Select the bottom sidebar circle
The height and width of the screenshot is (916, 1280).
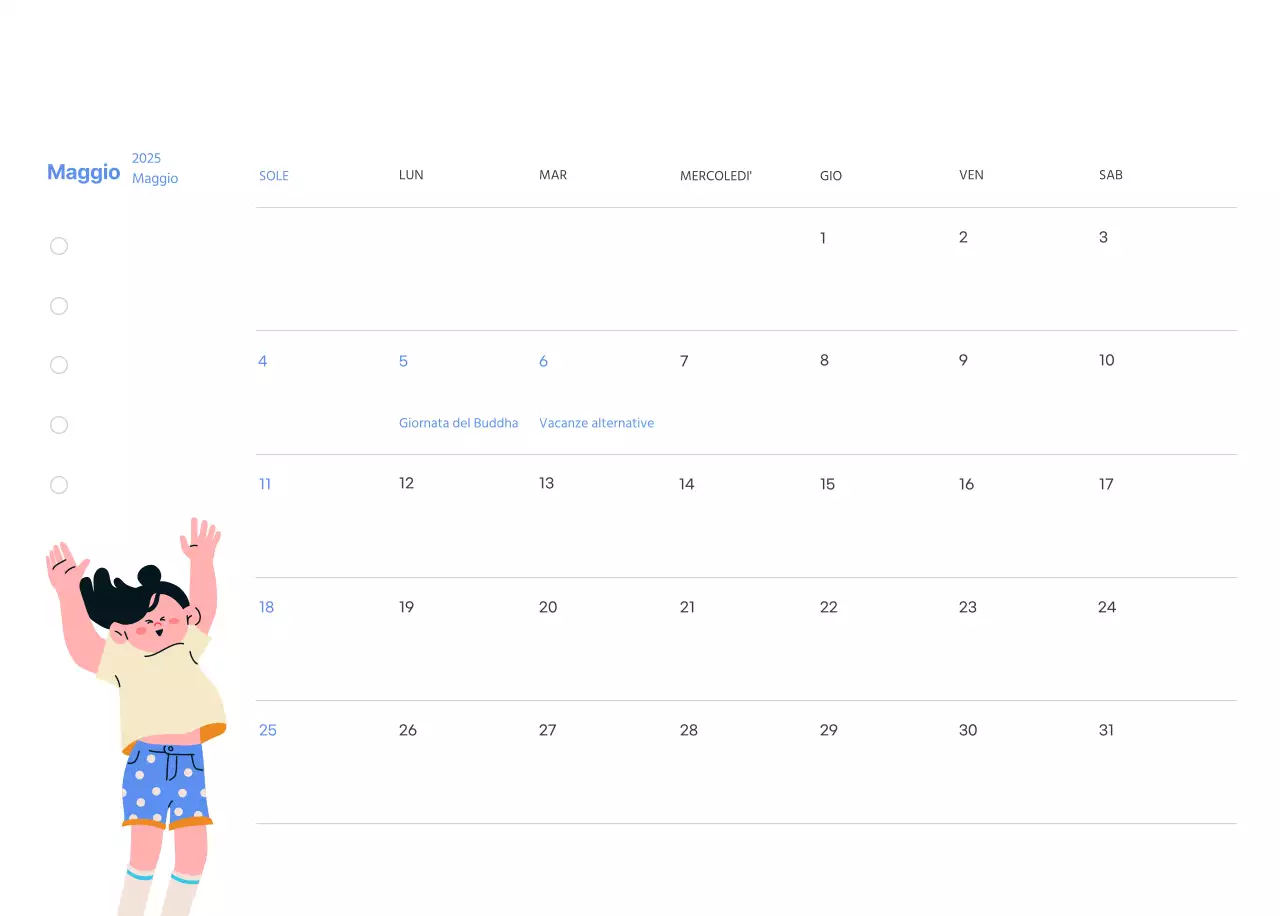pyautogui.click(x=59, y=485)
